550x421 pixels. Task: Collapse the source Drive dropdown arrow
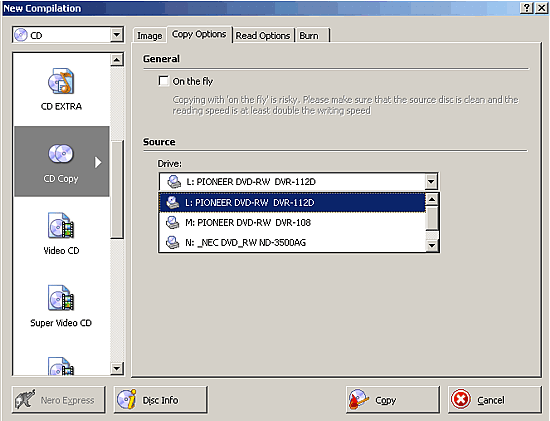431,181
